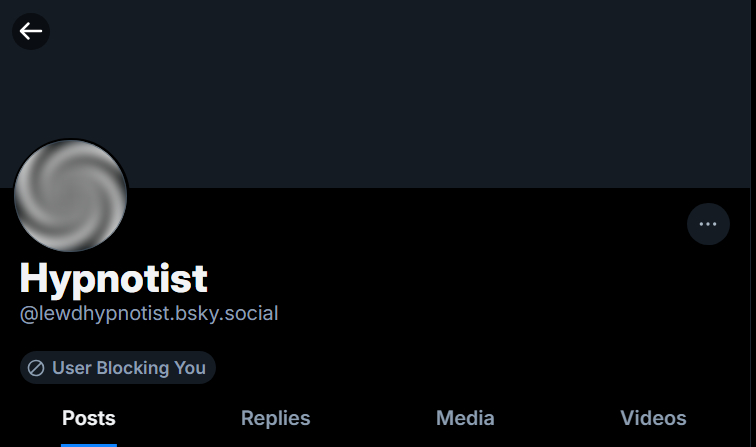Click the blocked circle-slash icon

36,368
